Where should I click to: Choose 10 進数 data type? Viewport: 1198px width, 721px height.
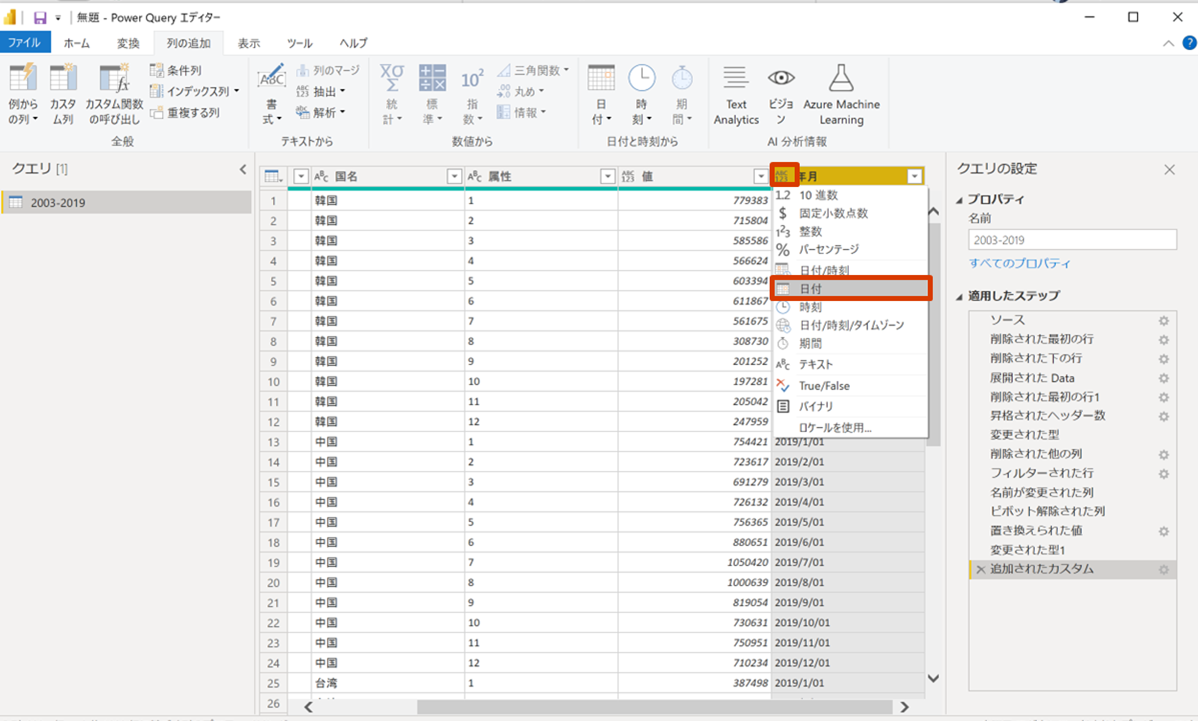coord(850,196)
